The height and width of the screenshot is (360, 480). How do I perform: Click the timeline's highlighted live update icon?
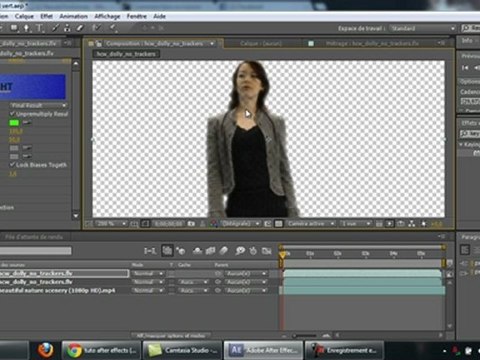click(167, 251)
